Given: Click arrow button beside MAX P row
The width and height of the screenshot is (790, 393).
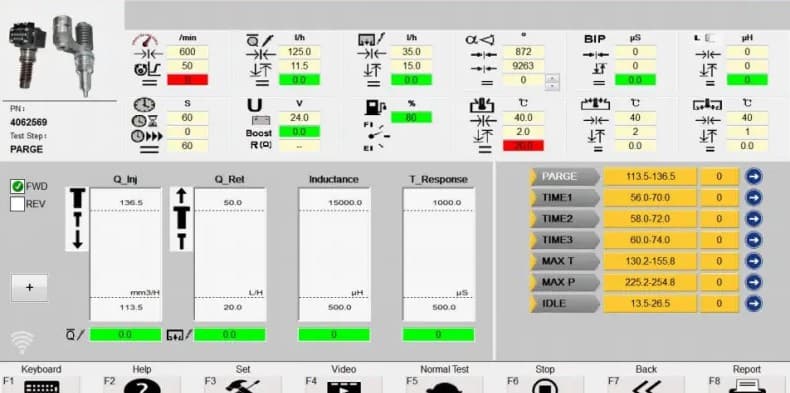Looking at the screenshot, I should coord(753,282).
